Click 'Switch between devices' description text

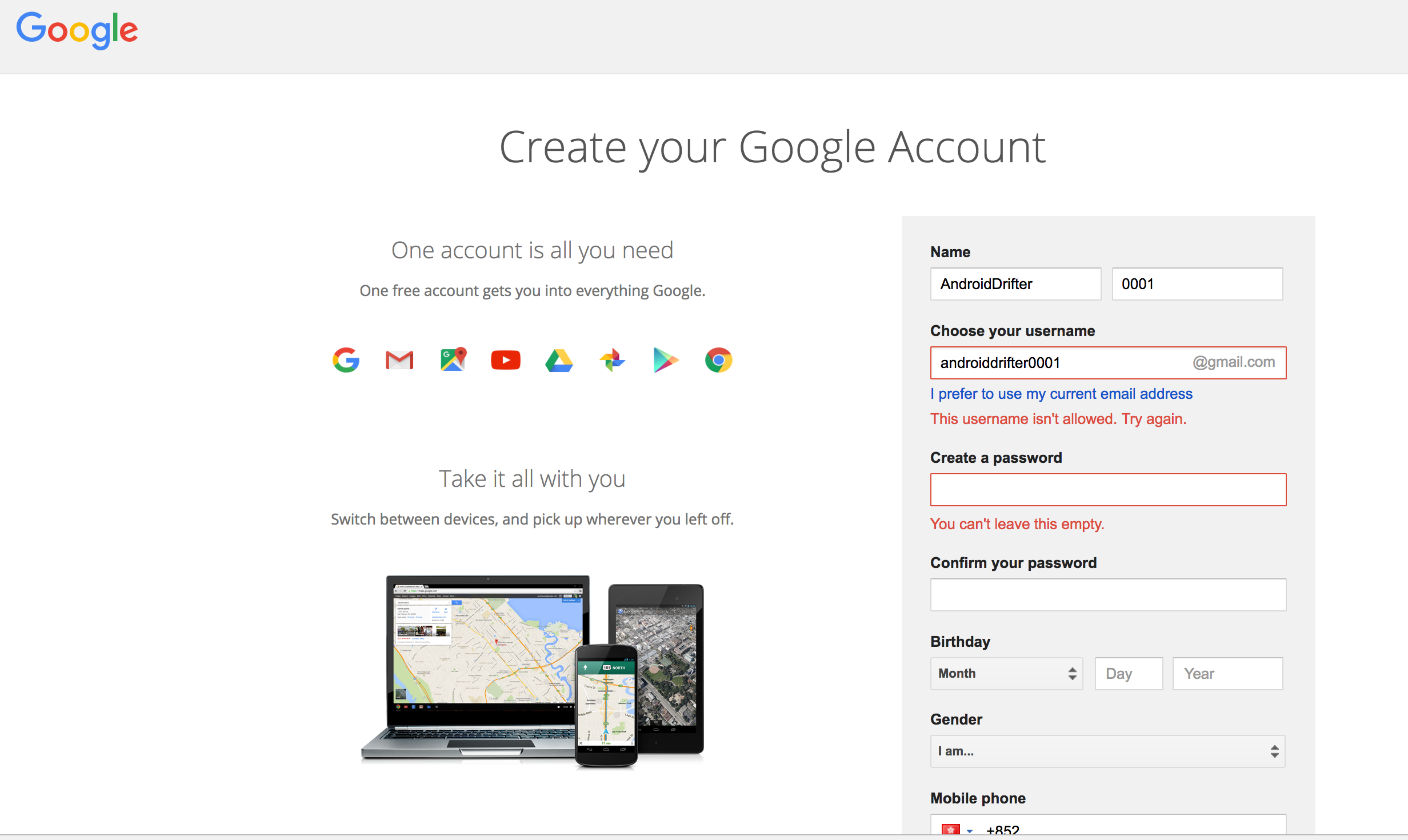(x=532, y=519)
